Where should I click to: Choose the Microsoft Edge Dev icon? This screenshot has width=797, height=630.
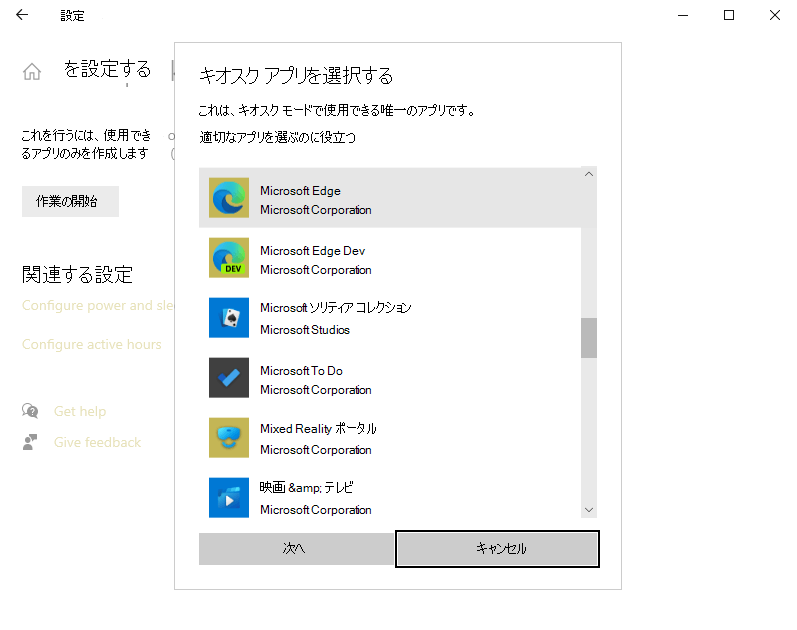click(x=229, y=257)
